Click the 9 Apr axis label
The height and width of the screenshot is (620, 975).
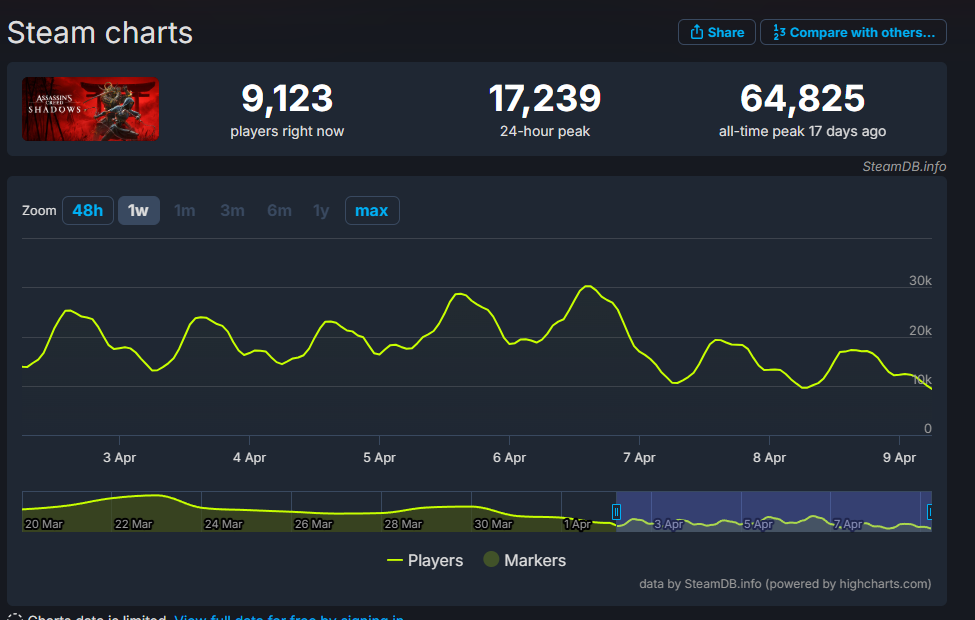click(899, 458)
